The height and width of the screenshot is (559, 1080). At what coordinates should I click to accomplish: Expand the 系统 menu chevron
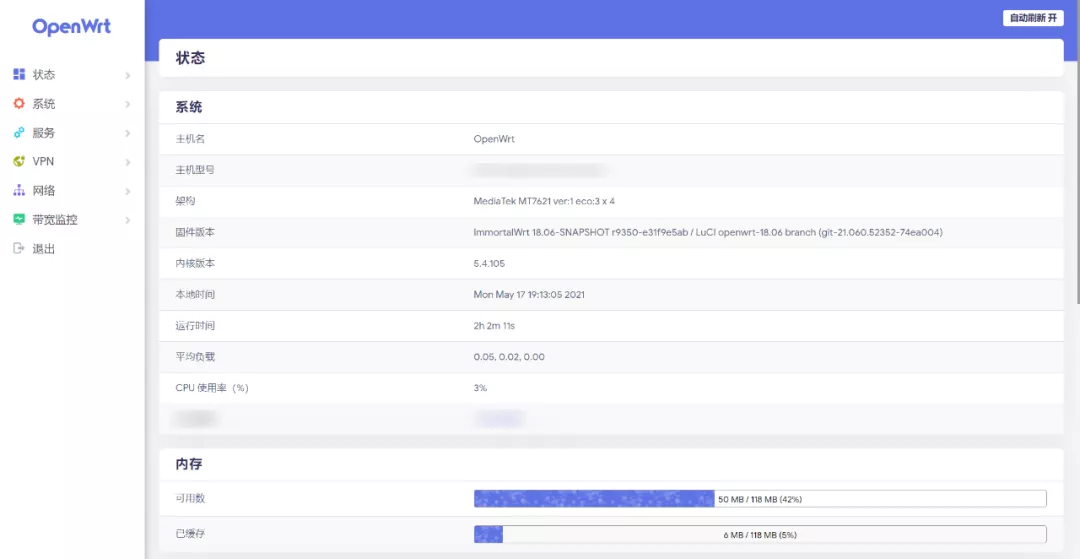click(x=128, y=105)
